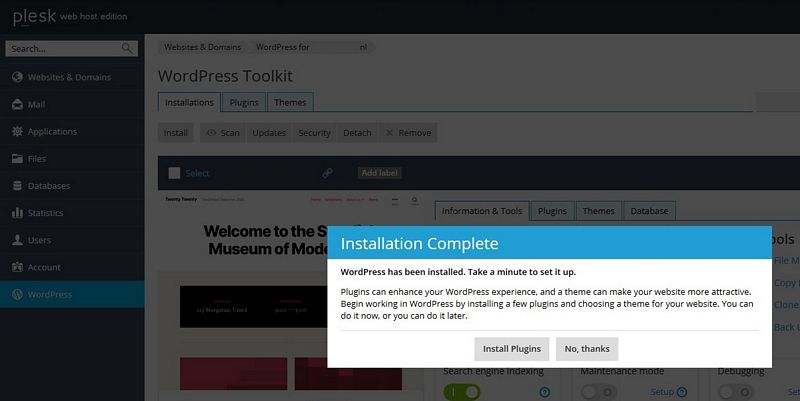The image size is (800, 401).
Task: Dismiss dialog with No, thanks
Action: coord(587,349)
